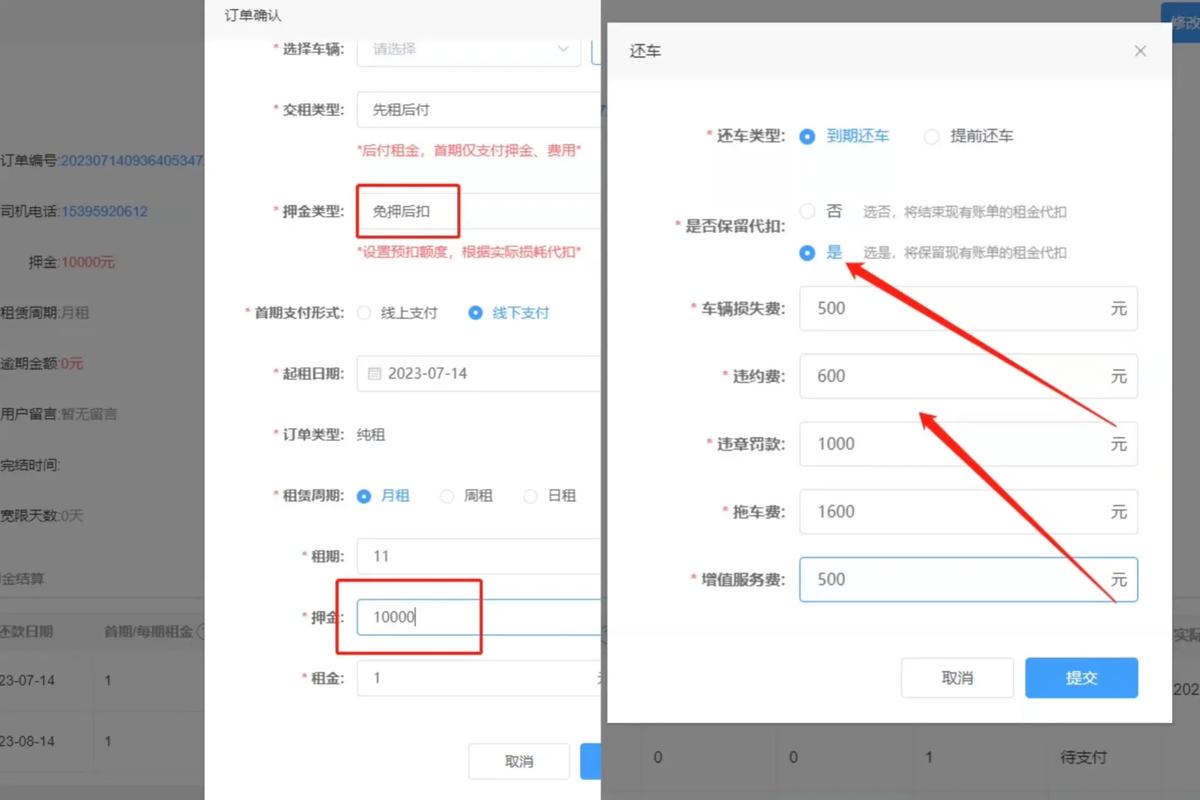Click the 租金 input showing 1
This screenshot has height=800, width=1200.
tap(478, 678)
